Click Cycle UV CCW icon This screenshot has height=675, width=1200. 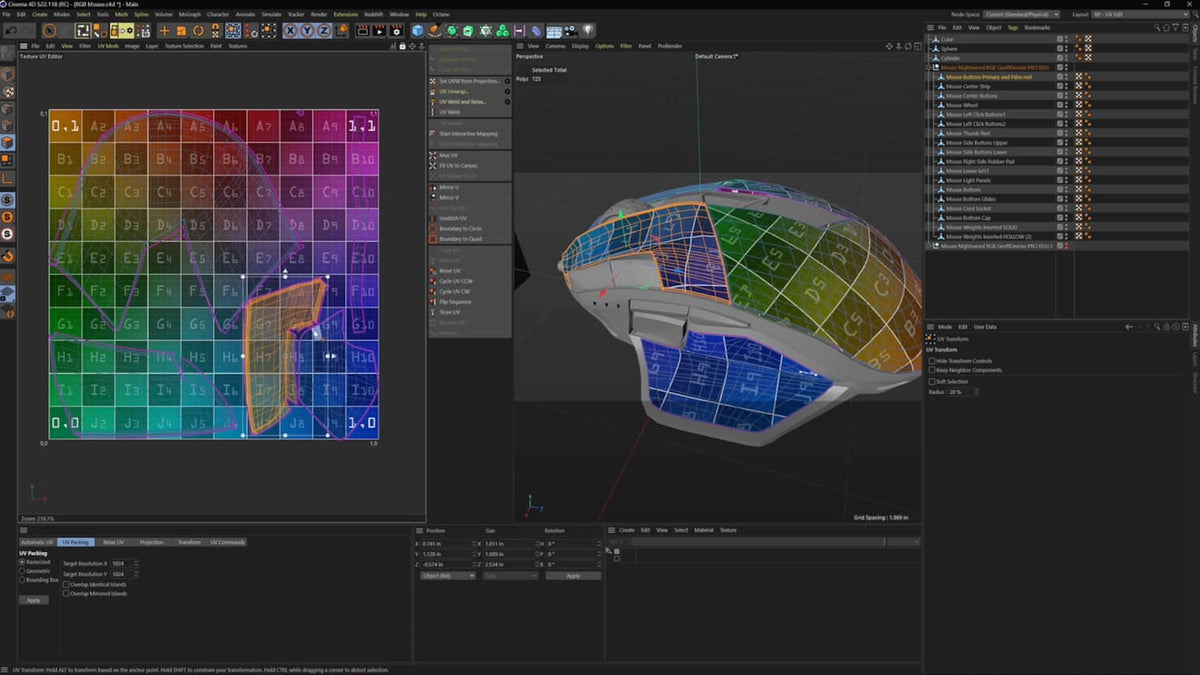432,281
